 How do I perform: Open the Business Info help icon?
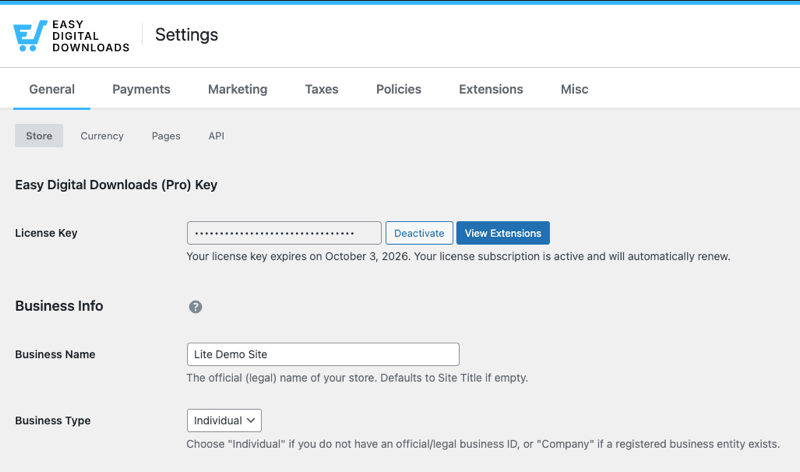[195, 307]
